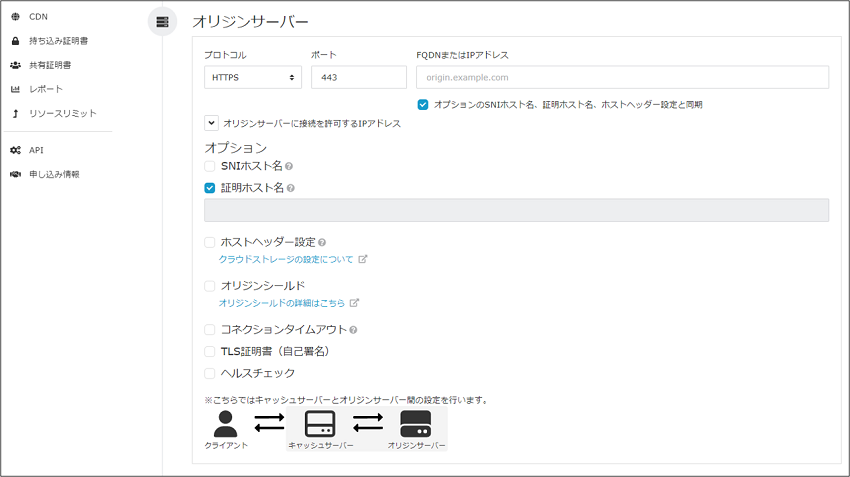Enable the ヘルスチェック checkbox
The image size is (850, 477).
coord(210,373)
